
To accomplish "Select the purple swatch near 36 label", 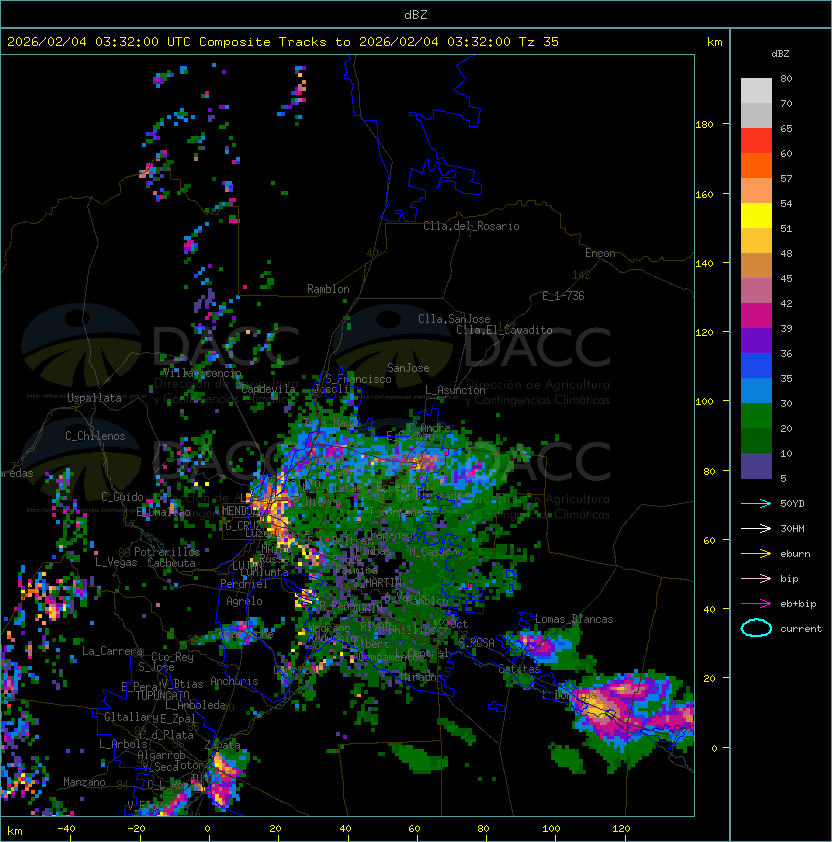I will pos(756,340).
